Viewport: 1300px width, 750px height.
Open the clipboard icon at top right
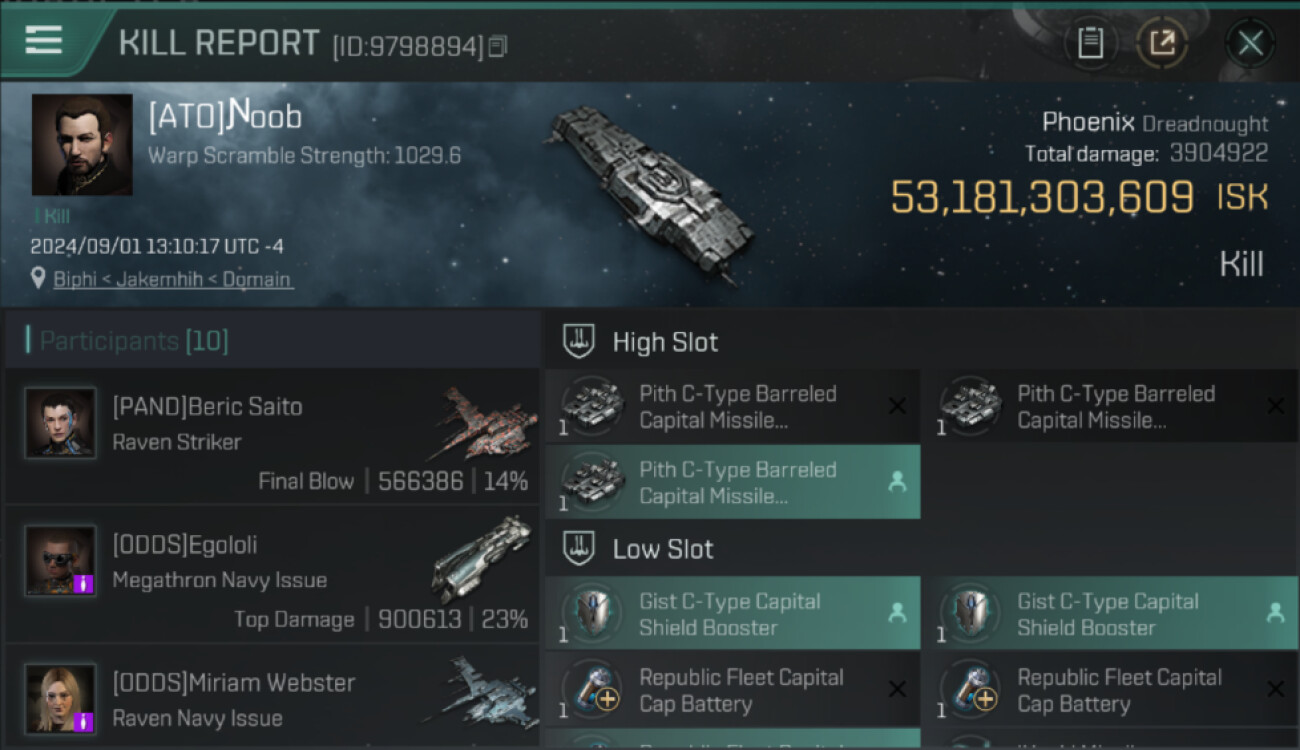[x=1090, y=43]
